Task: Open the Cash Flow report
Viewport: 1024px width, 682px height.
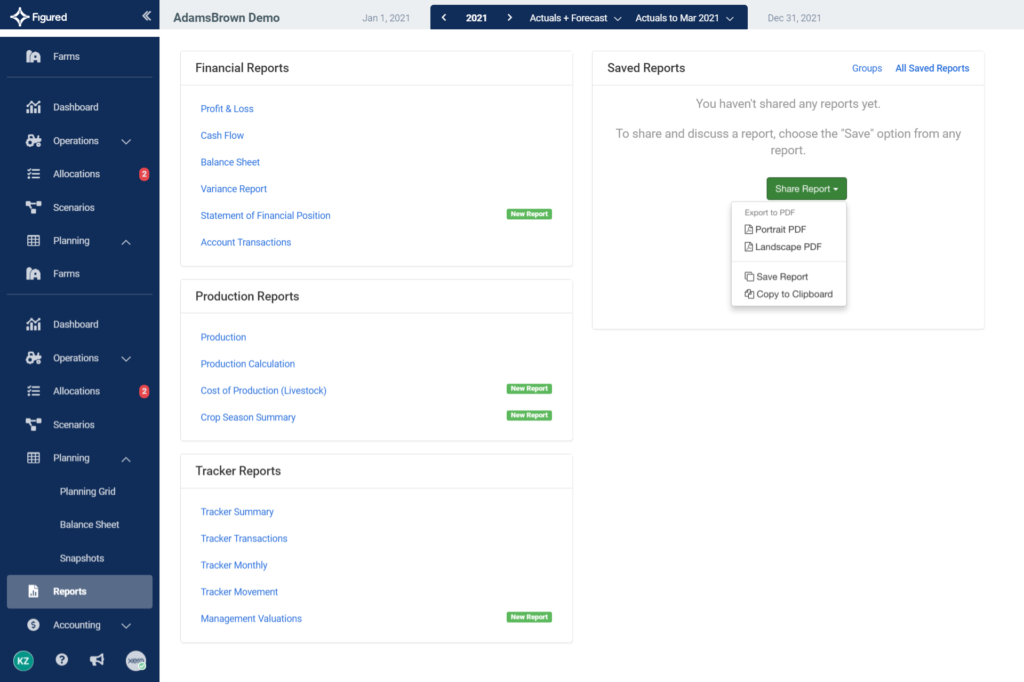Action: (222, 135)
